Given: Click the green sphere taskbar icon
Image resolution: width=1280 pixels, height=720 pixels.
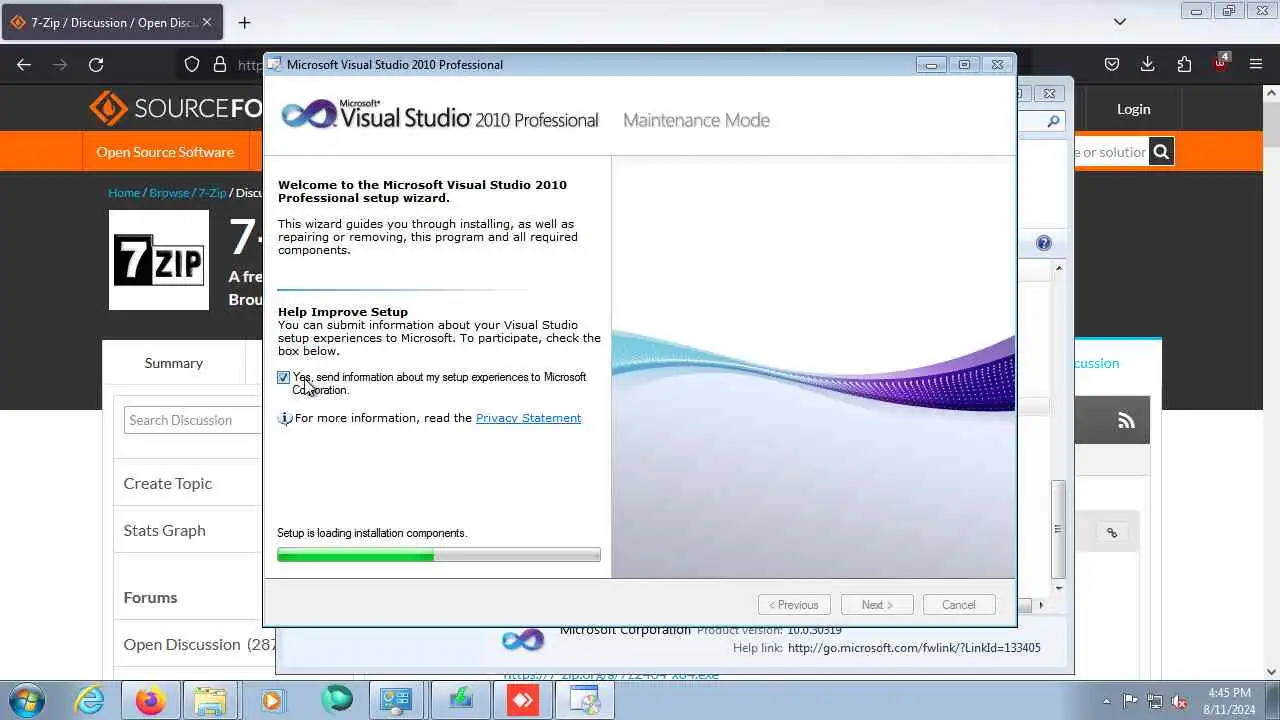Looking at the screenshot, I should pyautogui.click(x=337, y=699).
